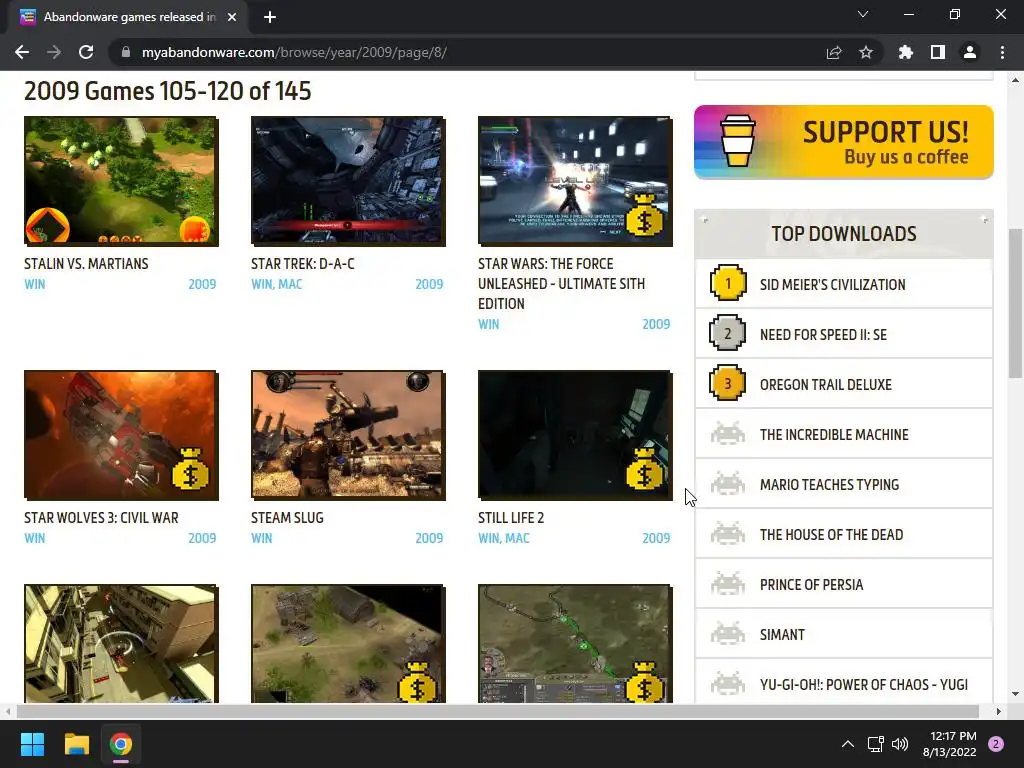The width and height of the screenshot is (1024, 768).
Task: Click money bag on Still Life 2 thumbnail
Action: click(x=645, y=469)
